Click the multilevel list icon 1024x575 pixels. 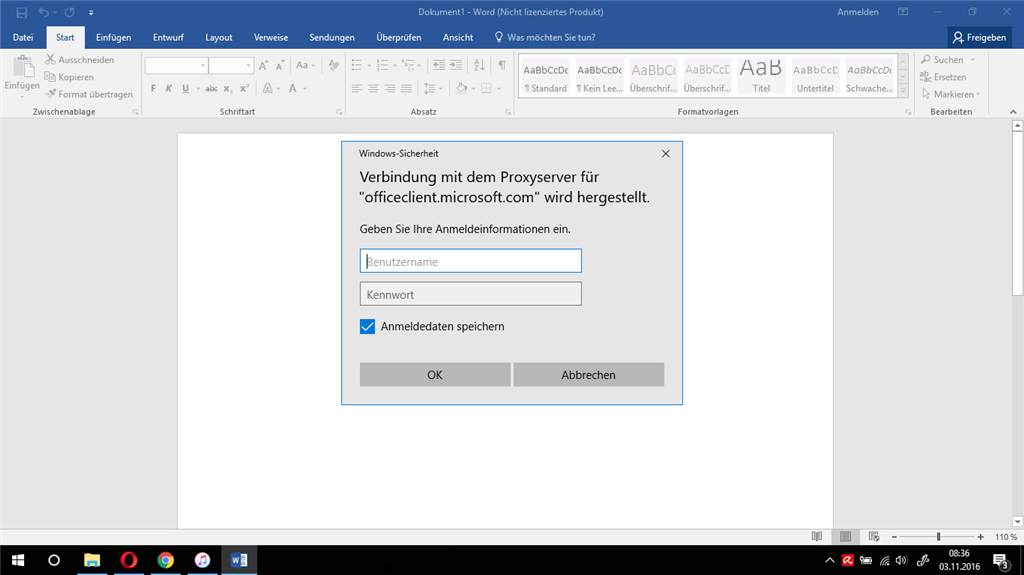click(x=408, y=65)
